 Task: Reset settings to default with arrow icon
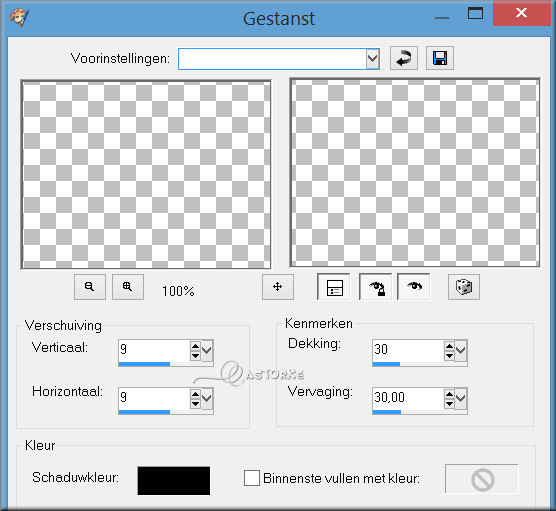[x=404, y=58]
